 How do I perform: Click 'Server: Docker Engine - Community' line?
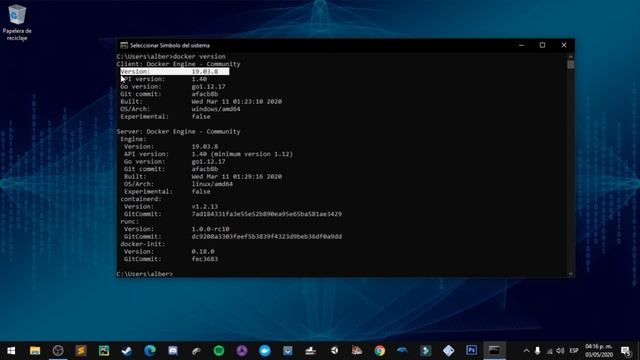click(x=178, y=131)
